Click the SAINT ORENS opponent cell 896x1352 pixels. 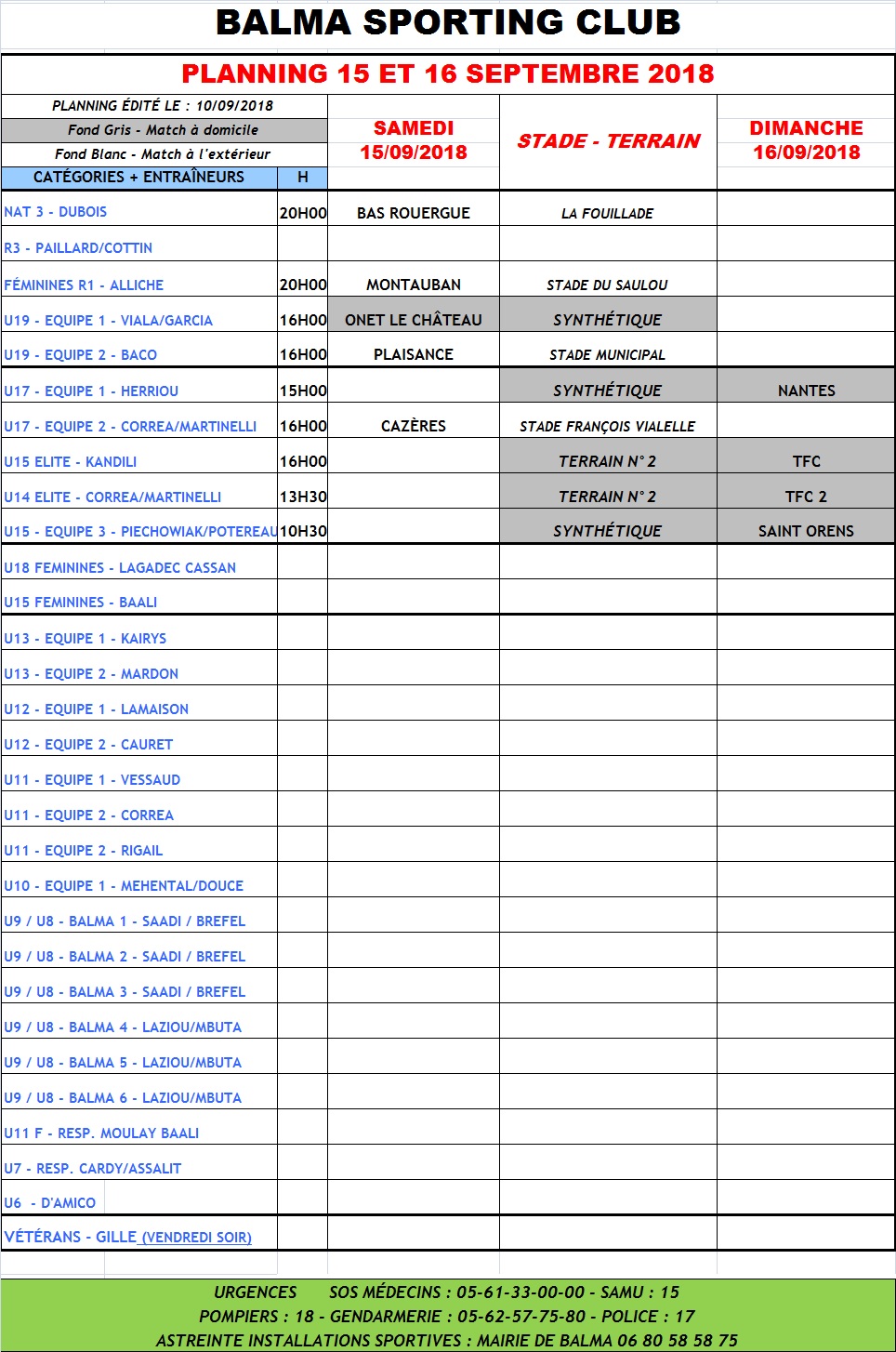tap(806, 531)
